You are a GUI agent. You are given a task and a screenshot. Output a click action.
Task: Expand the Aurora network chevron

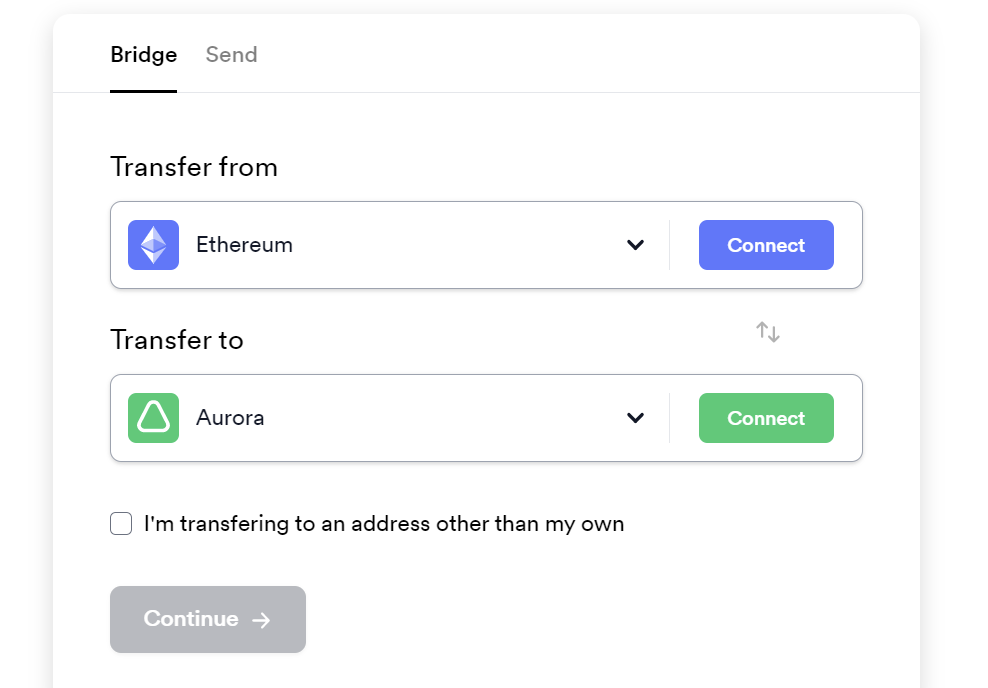click(635, 418)
